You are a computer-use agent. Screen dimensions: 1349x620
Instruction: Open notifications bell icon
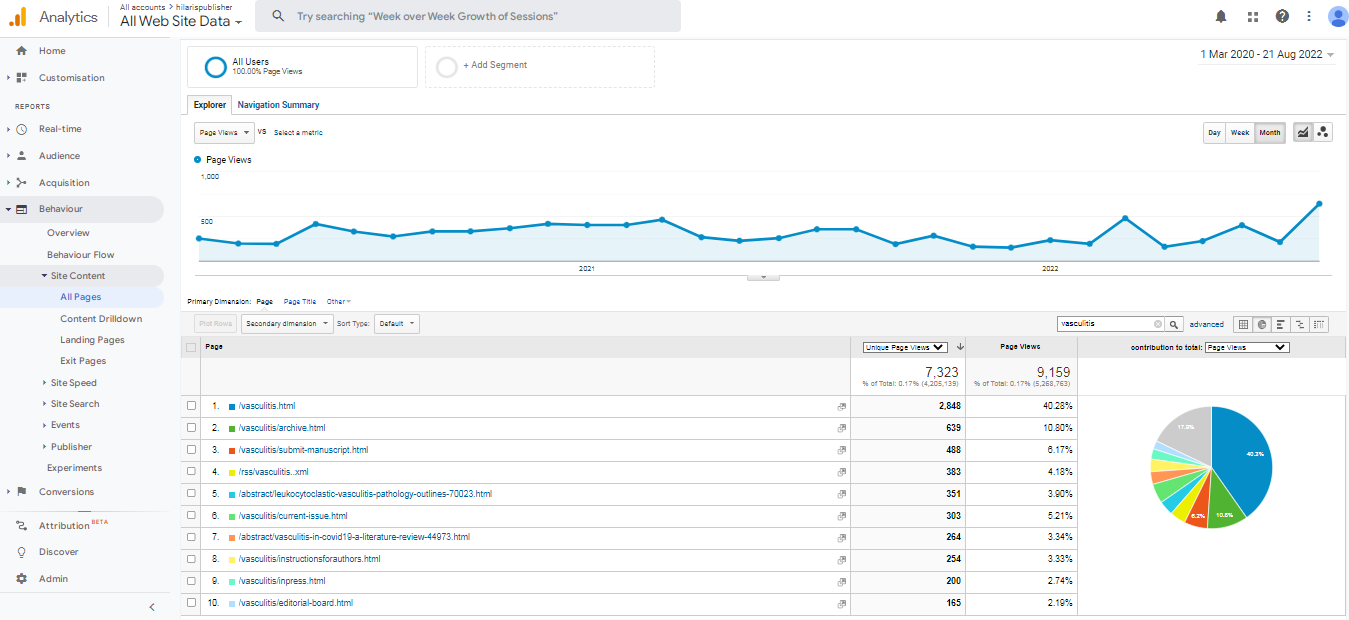click(x=1221, y=16)
